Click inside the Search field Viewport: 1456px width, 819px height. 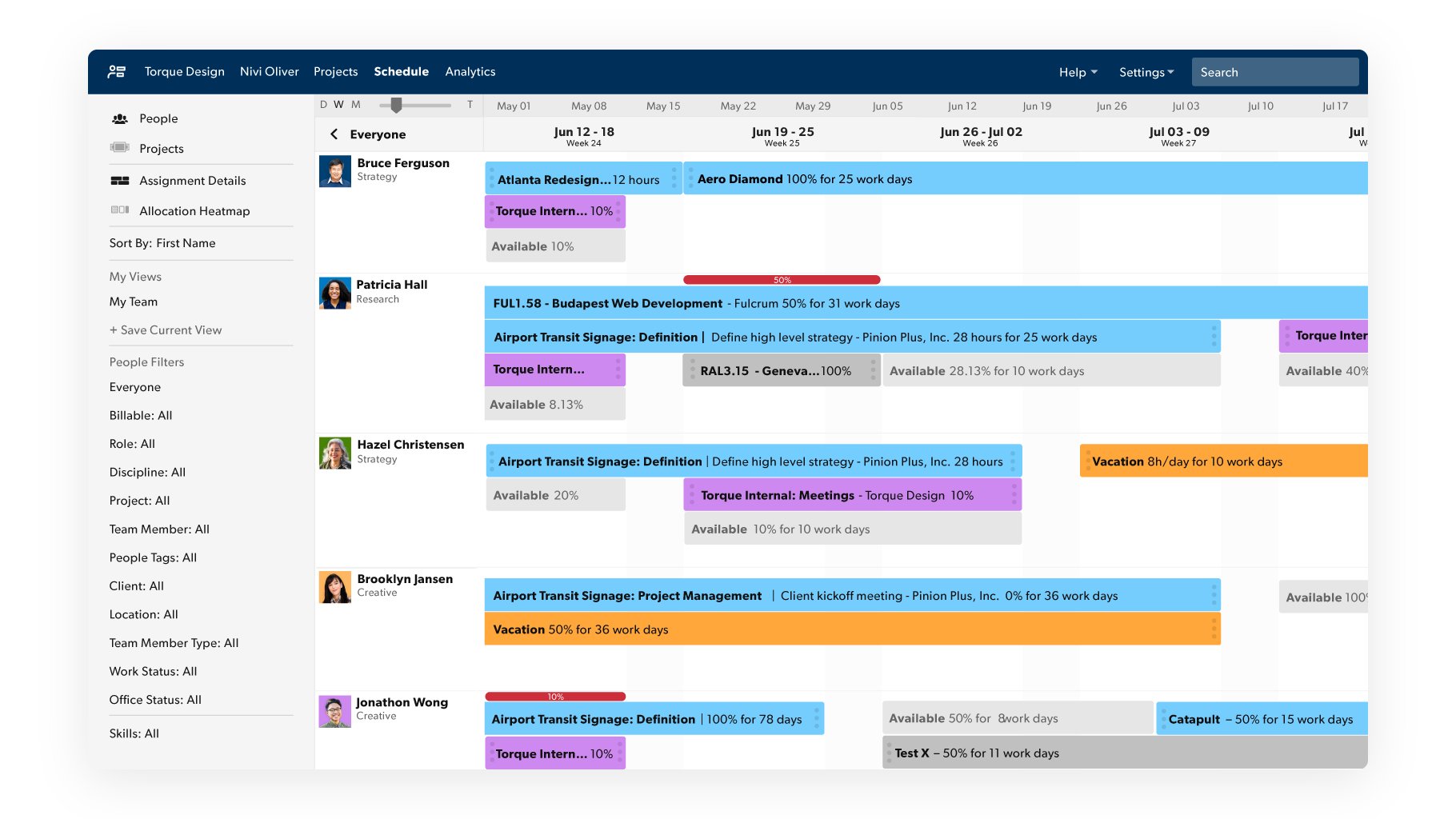pos(1275,72)
